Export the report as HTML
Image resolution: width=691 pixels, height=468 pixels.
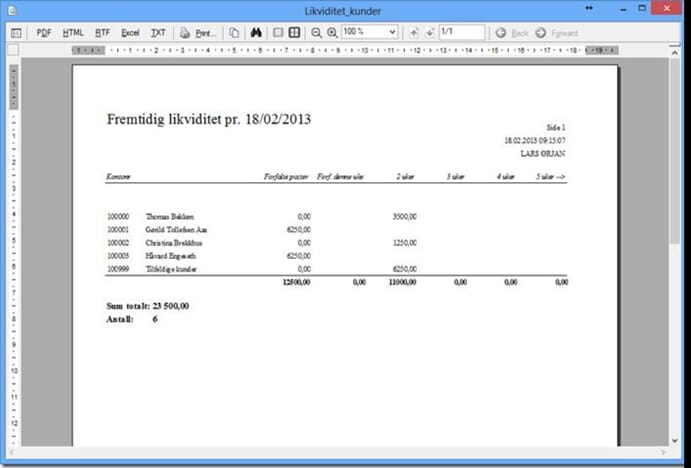[x=73, y=32]
